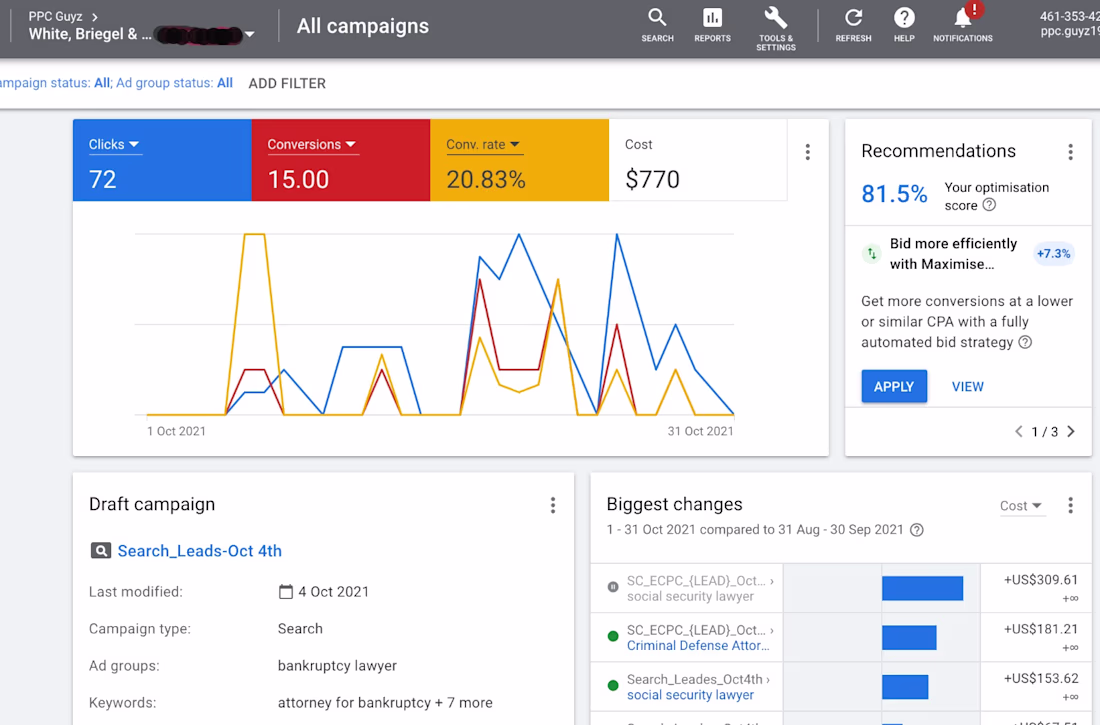Click 31 Oct 2021 chart axis label
The width and height of the screenshot is (1100, 725).
point(700,431)
